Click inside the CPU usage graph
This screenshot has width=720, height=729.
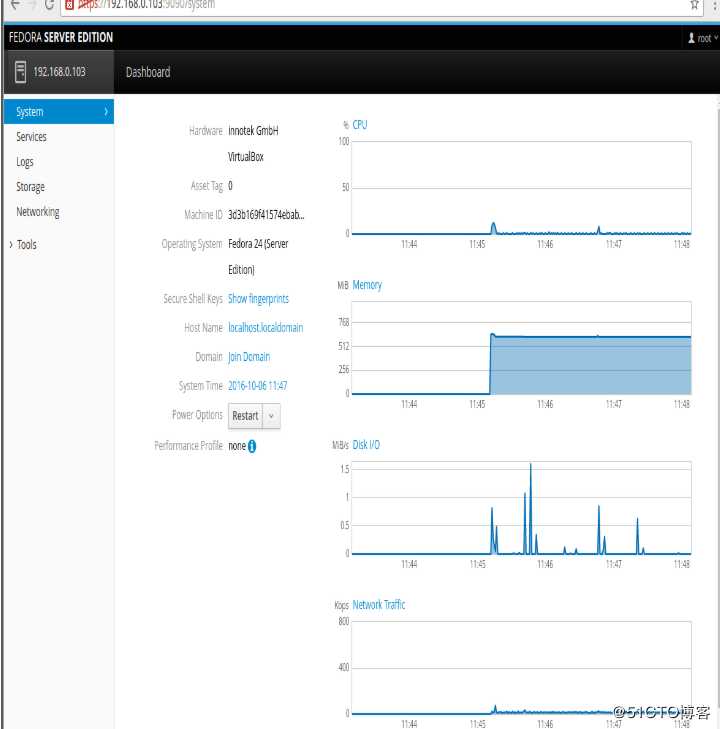(521, 188)
